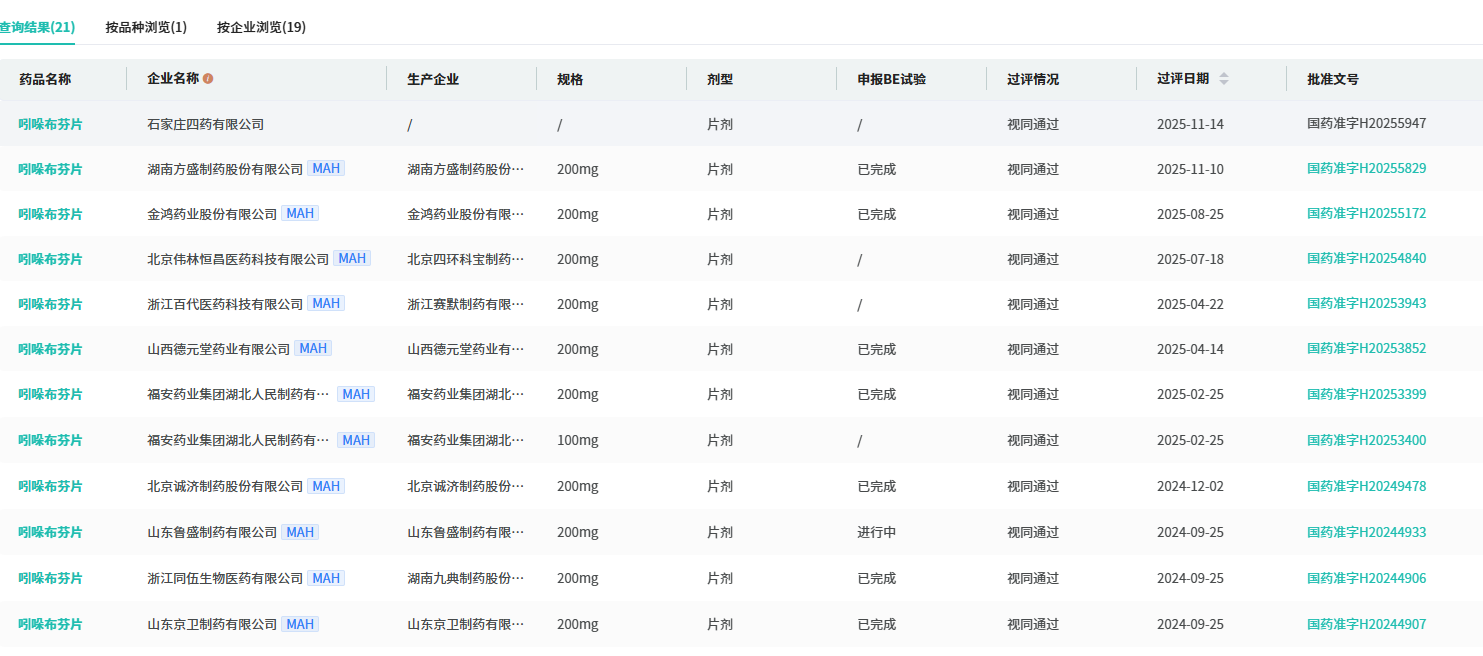Open 吲哚布芬片 link for 山西德元堂 row
Viewport: 1483px width, 656px height.
click(x=50, y=349)
